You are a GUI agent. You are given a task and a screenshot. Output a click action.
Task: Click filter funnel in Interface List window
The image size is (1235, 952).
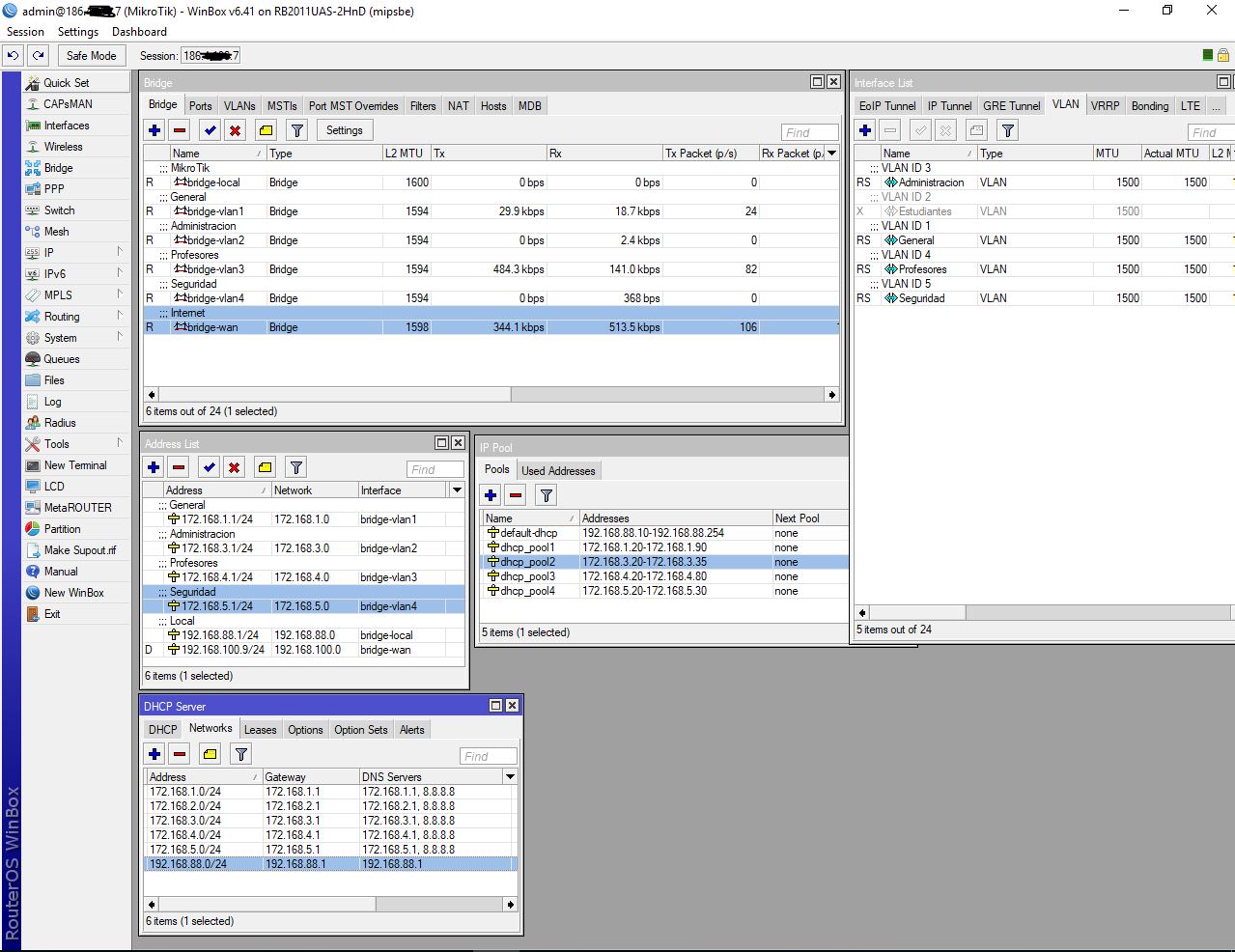pyautogui.click(x=1008, y=130)
